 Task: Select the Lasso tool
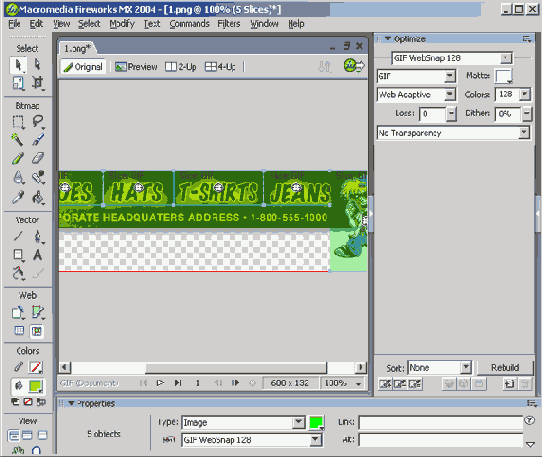pos(38,121)
